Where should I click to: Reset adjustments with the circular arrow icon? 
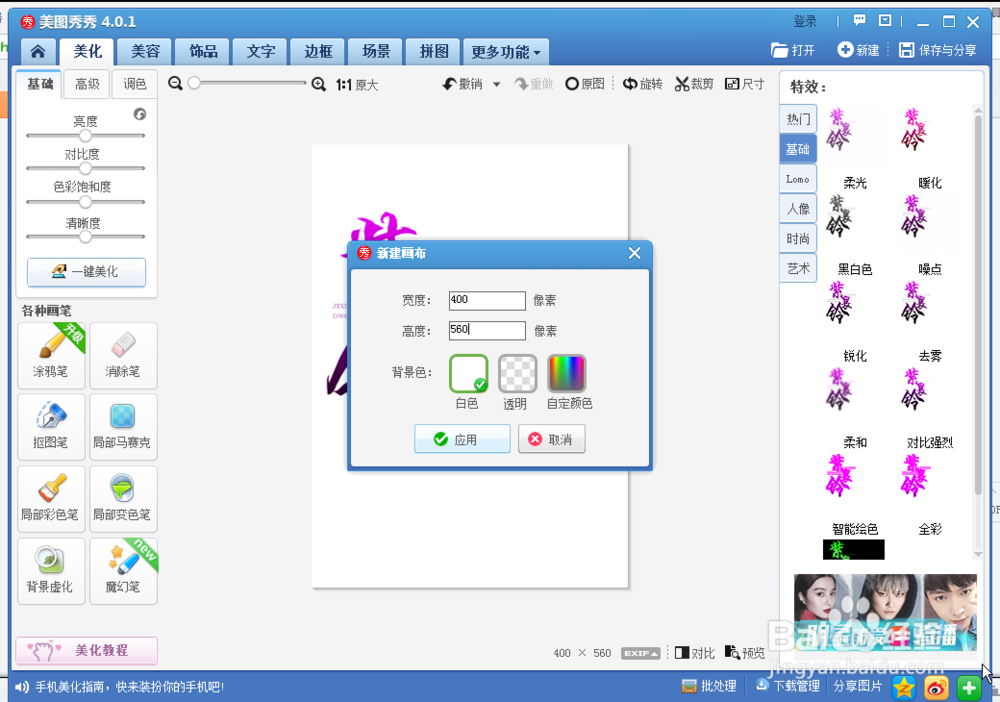[140, 114]
